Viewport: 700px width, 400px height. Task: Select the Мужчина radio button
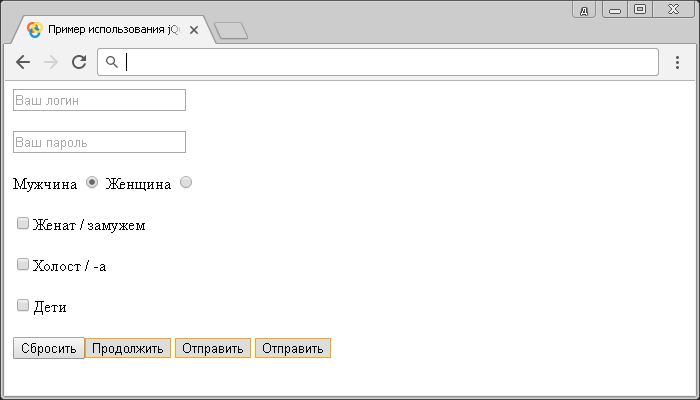92,182
